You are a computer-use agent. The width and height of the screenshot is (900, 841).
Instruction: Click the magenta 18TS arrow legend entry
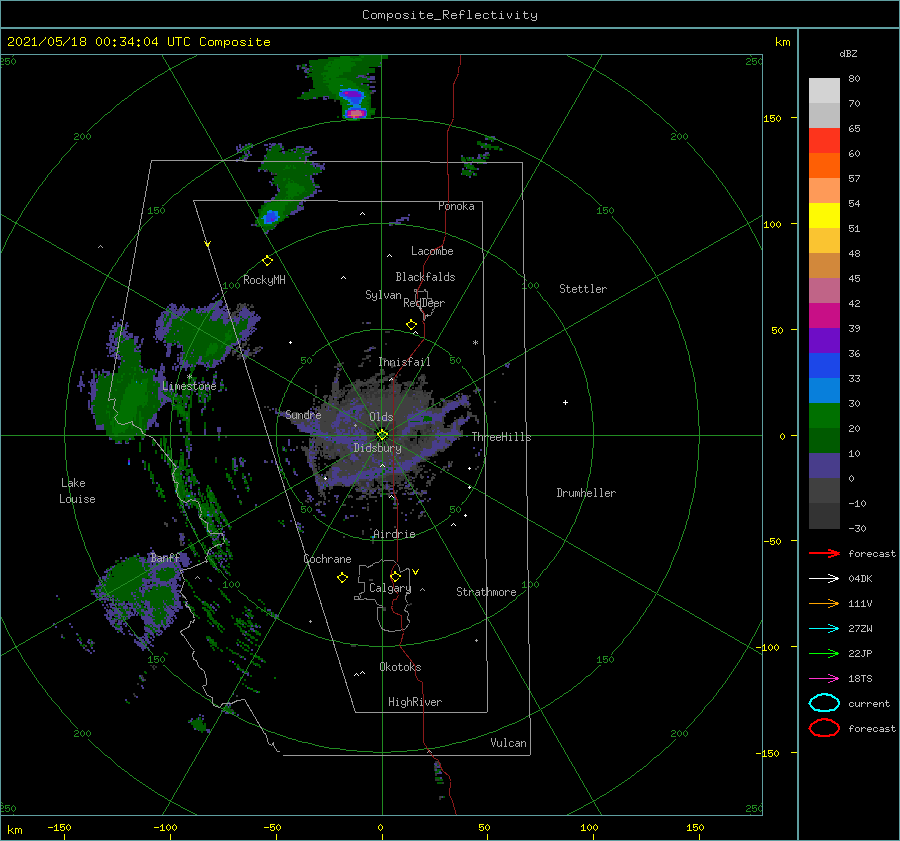click(x=824, y=678)
